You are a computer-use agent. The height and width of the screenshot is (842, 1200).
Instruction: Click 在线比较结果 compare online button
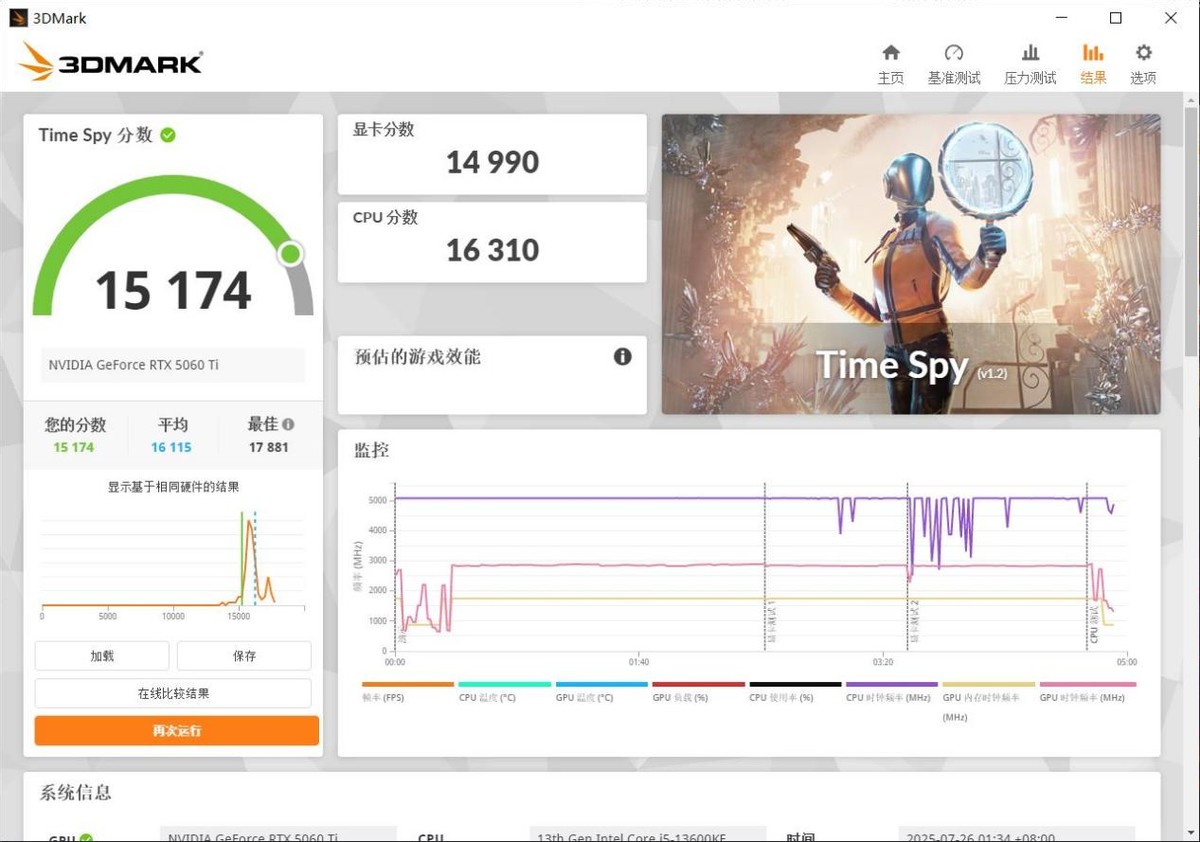[173, 693]
